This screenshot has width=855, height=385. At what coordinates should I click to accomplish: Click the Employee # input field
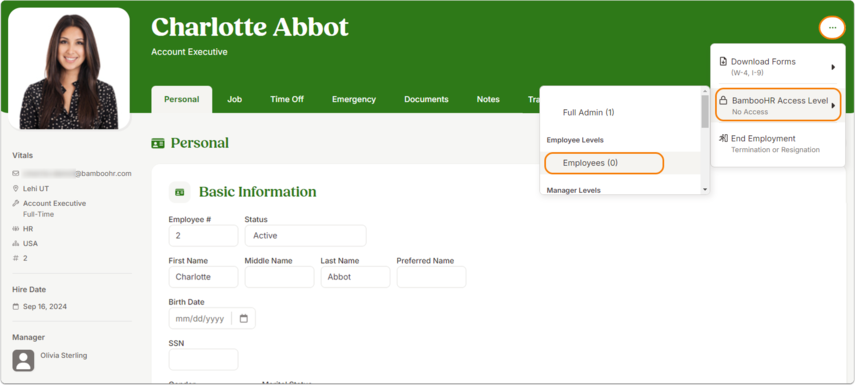203,236
